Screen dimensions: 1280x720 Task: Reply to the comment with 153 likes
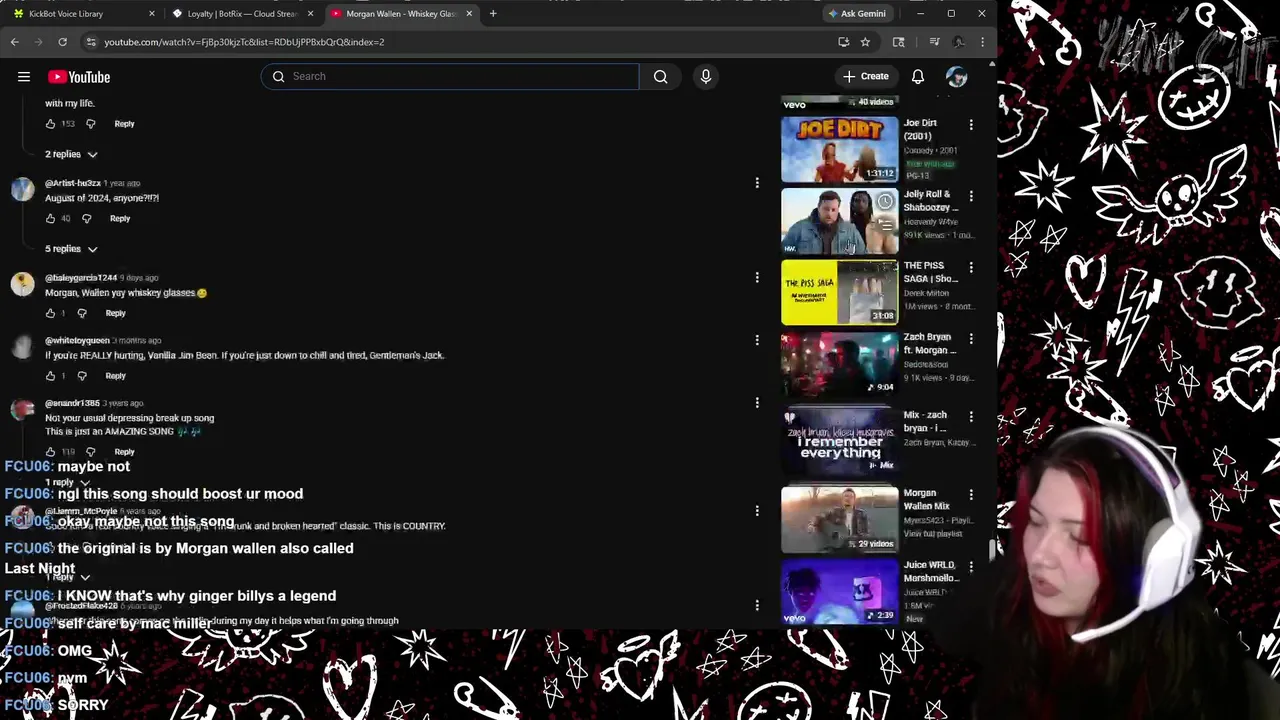pos(124,124)
